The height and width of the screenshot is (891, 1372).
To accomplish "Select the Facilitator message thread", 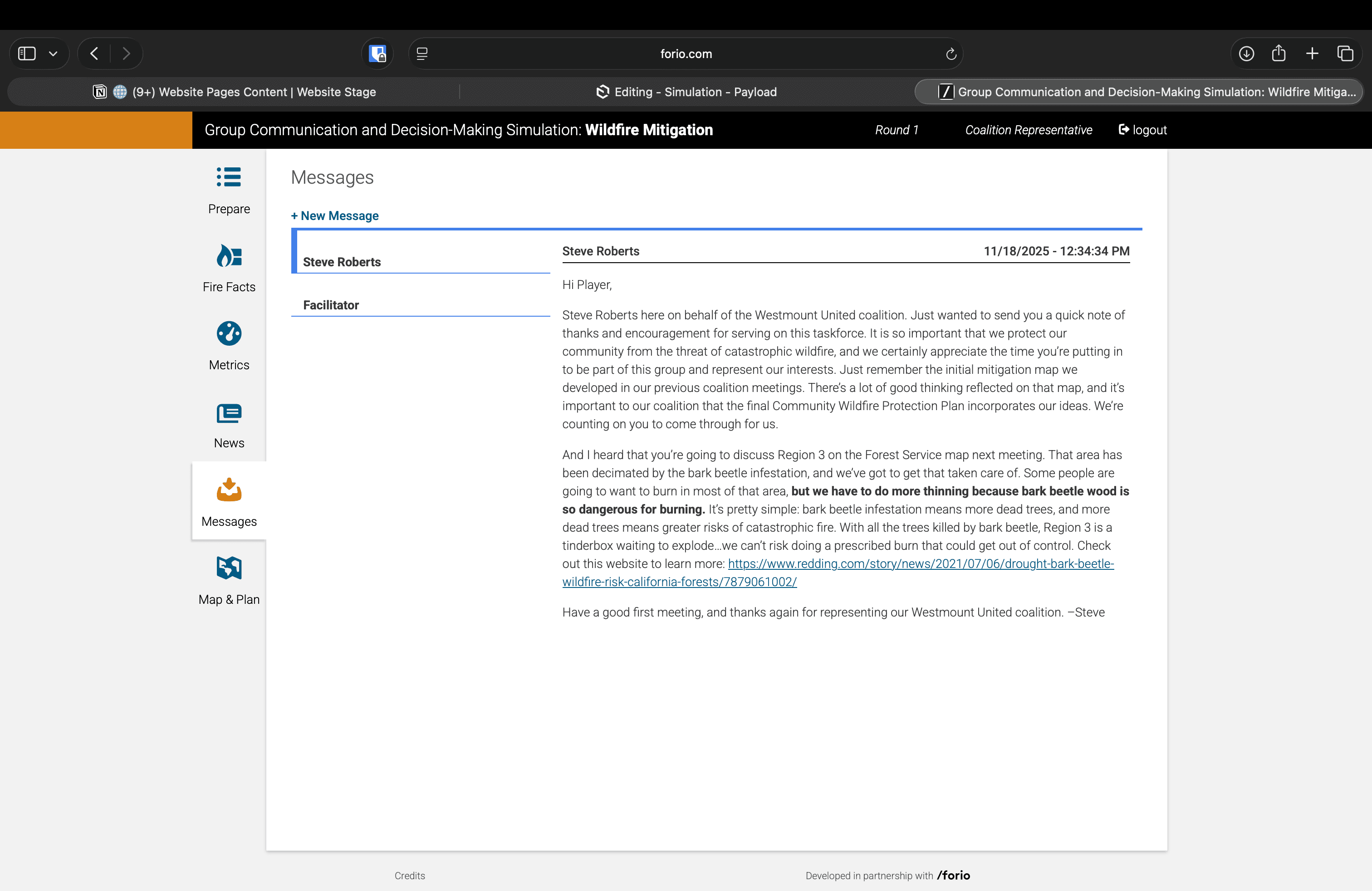I will pos(331,305).
